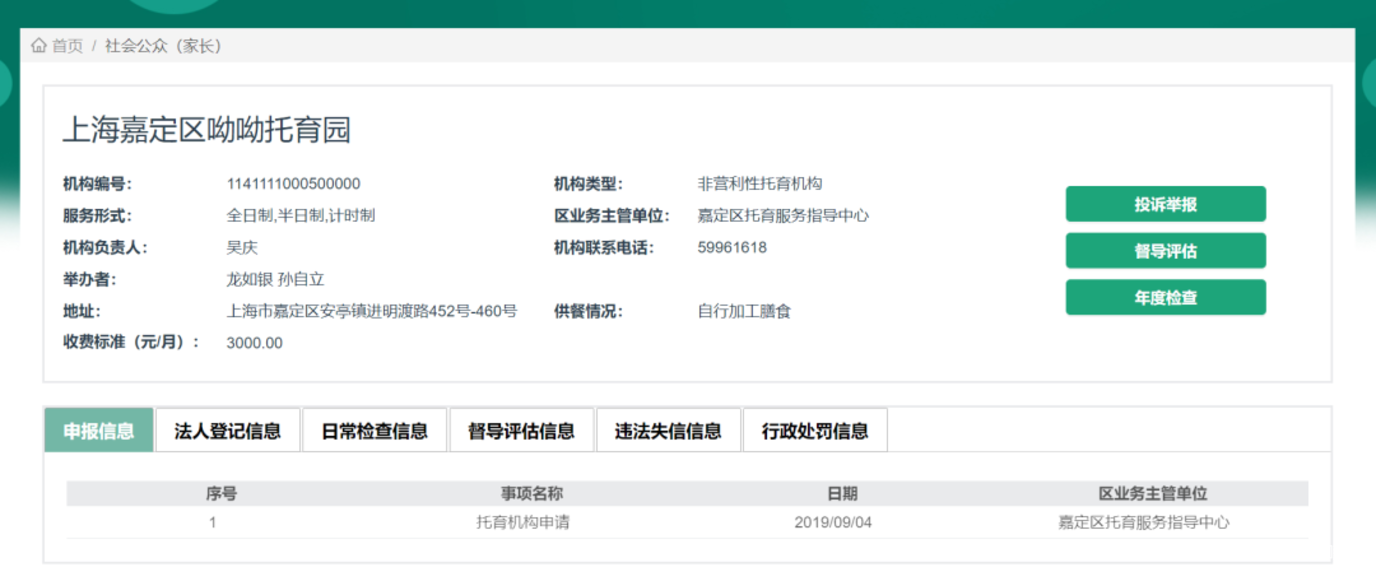Click the 序号 column header

tap(222, 494)
